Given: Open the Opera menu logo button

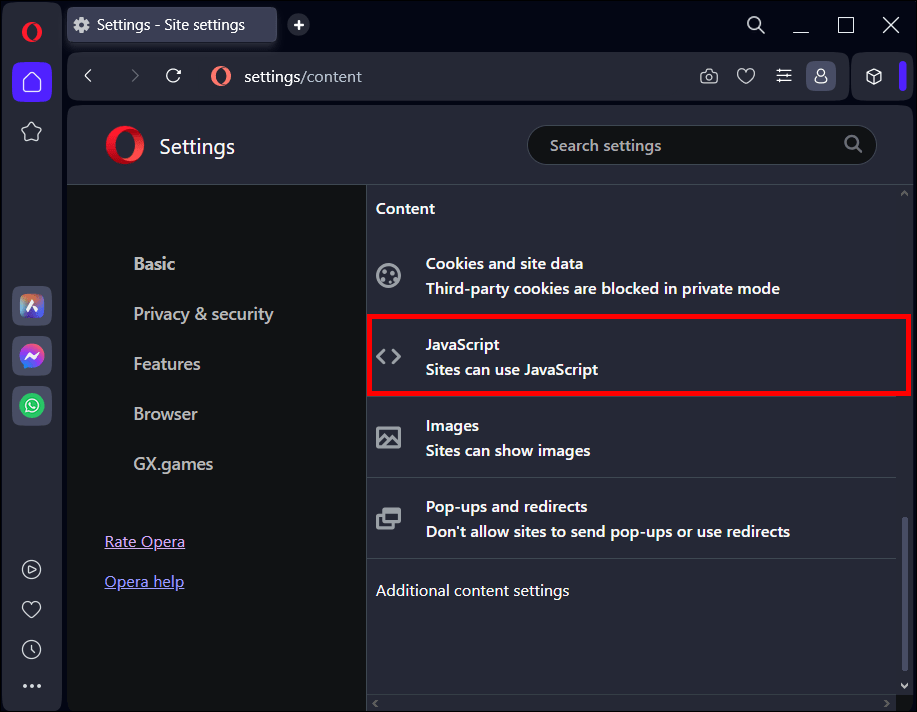Looking at the screenshot, I should pos(31,32).
